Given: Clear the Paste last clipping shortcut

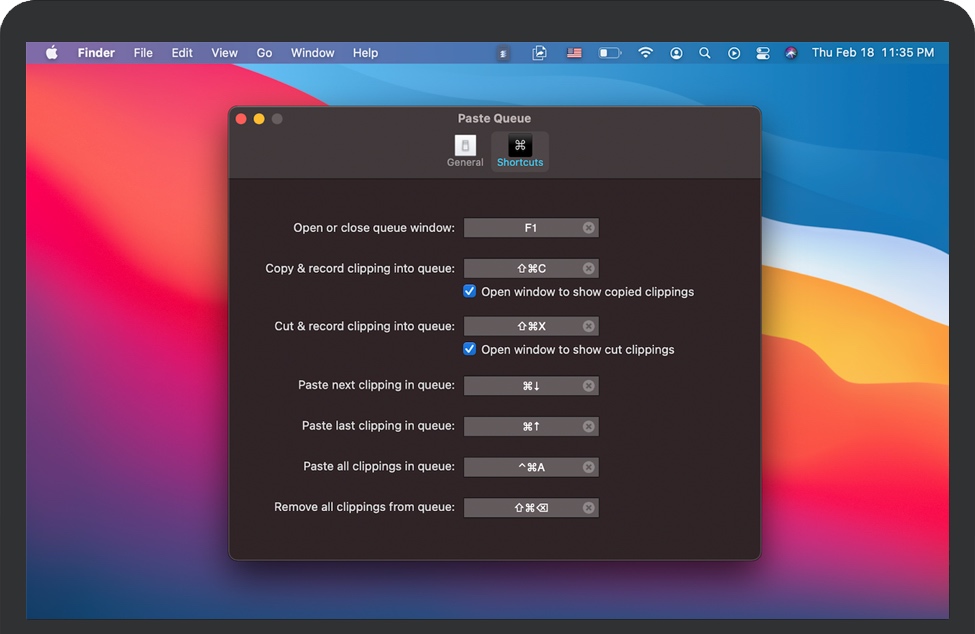Looking at the screenshot, I should 589,426.
